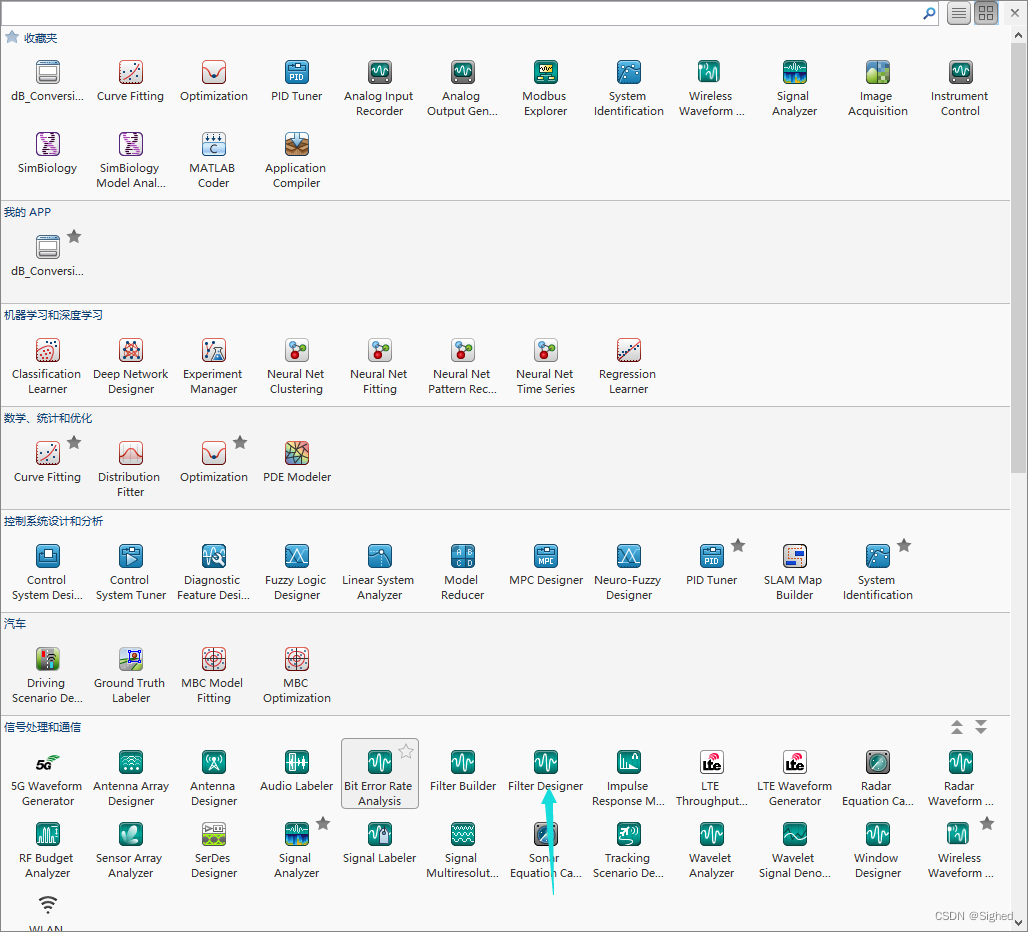Click scrollbar up arrow

[1018, 35]
